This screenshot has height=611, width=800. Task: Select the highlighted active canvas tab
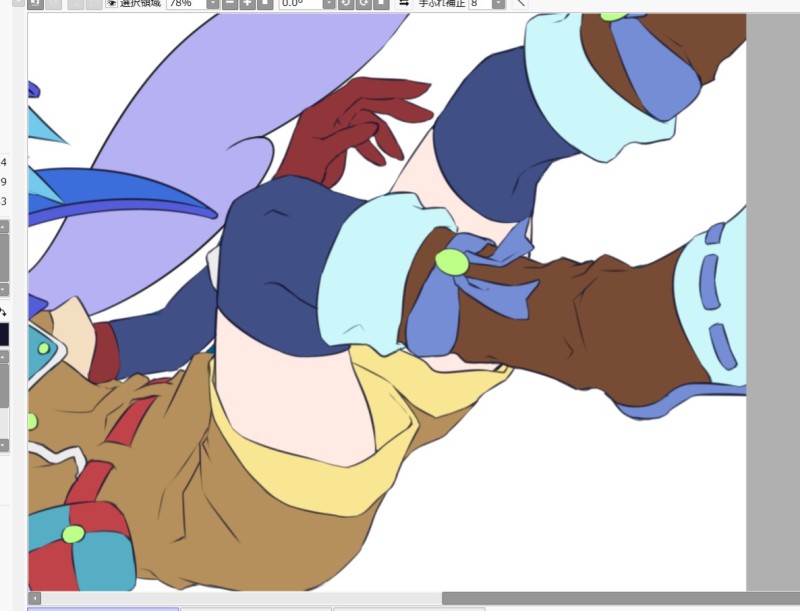[103, 609]
